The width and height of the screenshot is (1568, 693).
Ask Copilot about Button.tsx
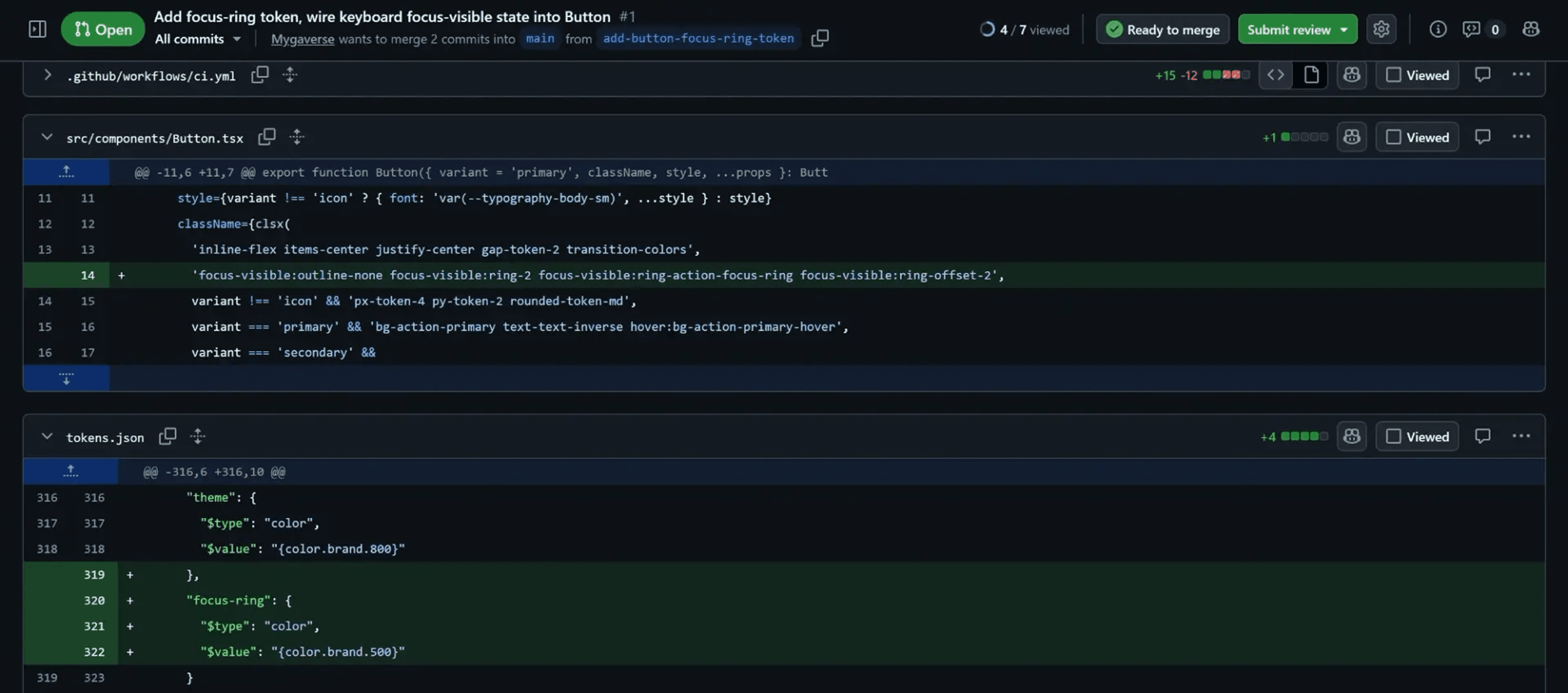[x=1351, y=137]
